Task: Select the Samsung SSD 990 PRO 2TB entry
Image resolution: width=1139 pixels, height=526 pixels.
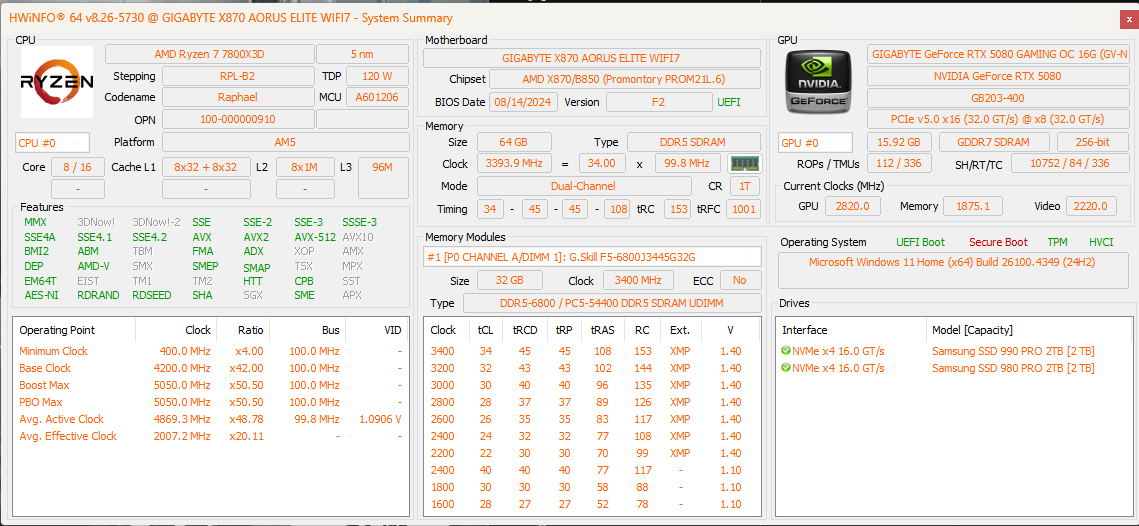Action: tap(1013, 351)
